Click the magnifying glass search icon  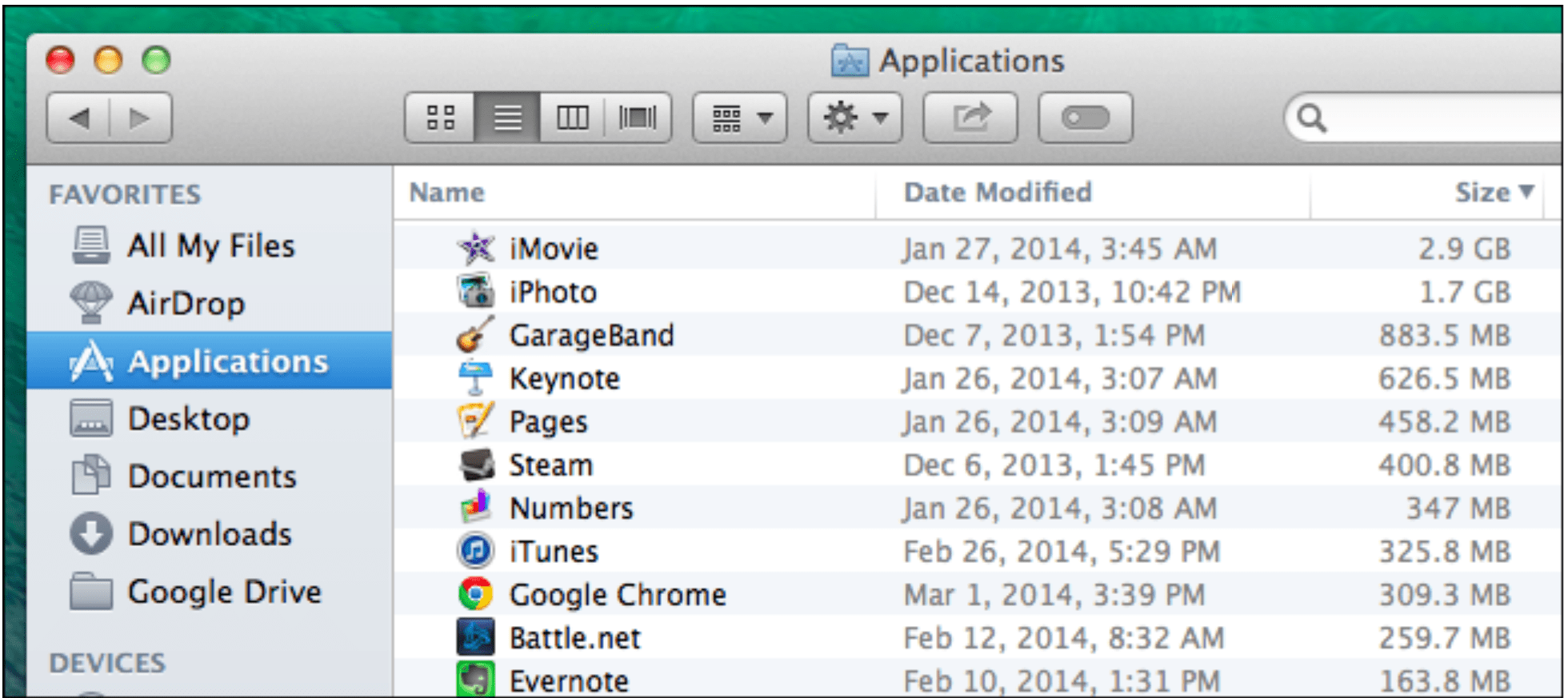coord(1311,118)
